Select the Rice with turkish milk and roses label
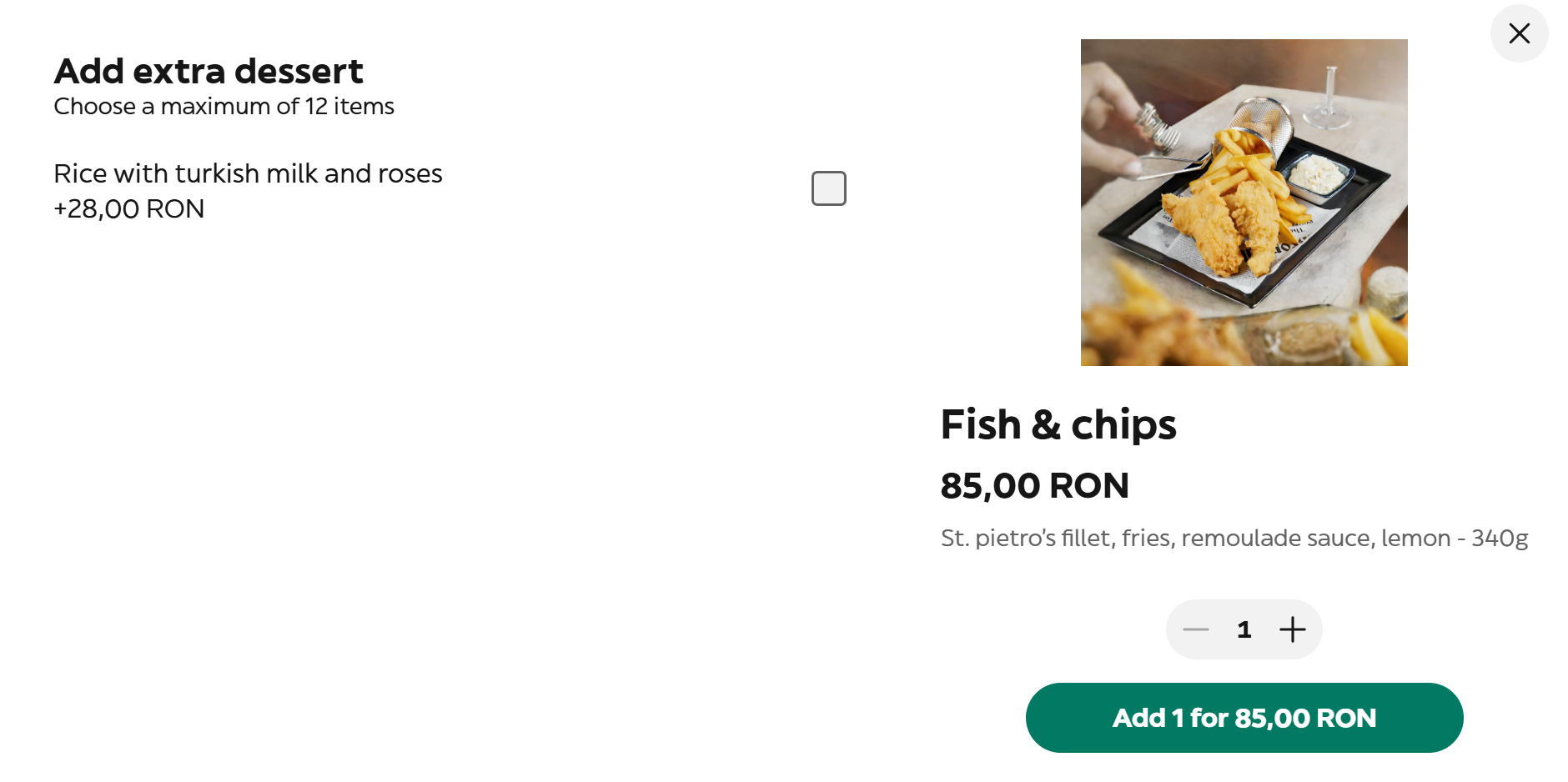Image resolution: width=1568 pixels, height=782 pixels. pos(248,173)
